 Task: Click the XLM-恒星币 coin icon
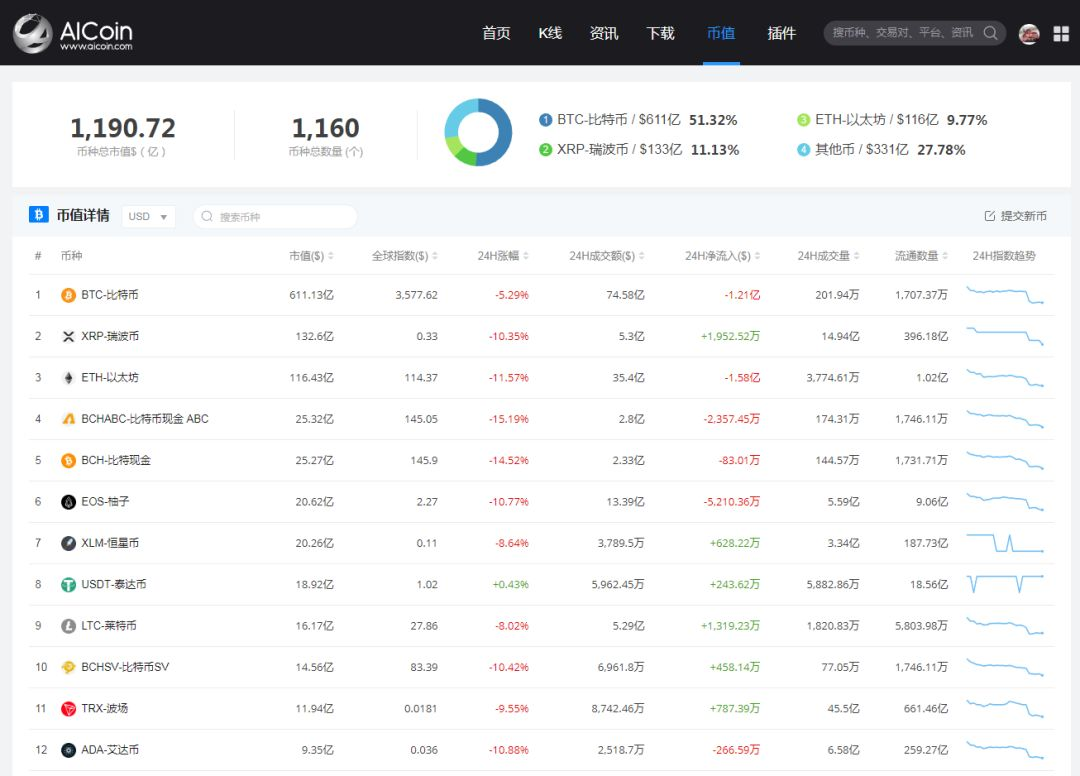click(68, 543)
